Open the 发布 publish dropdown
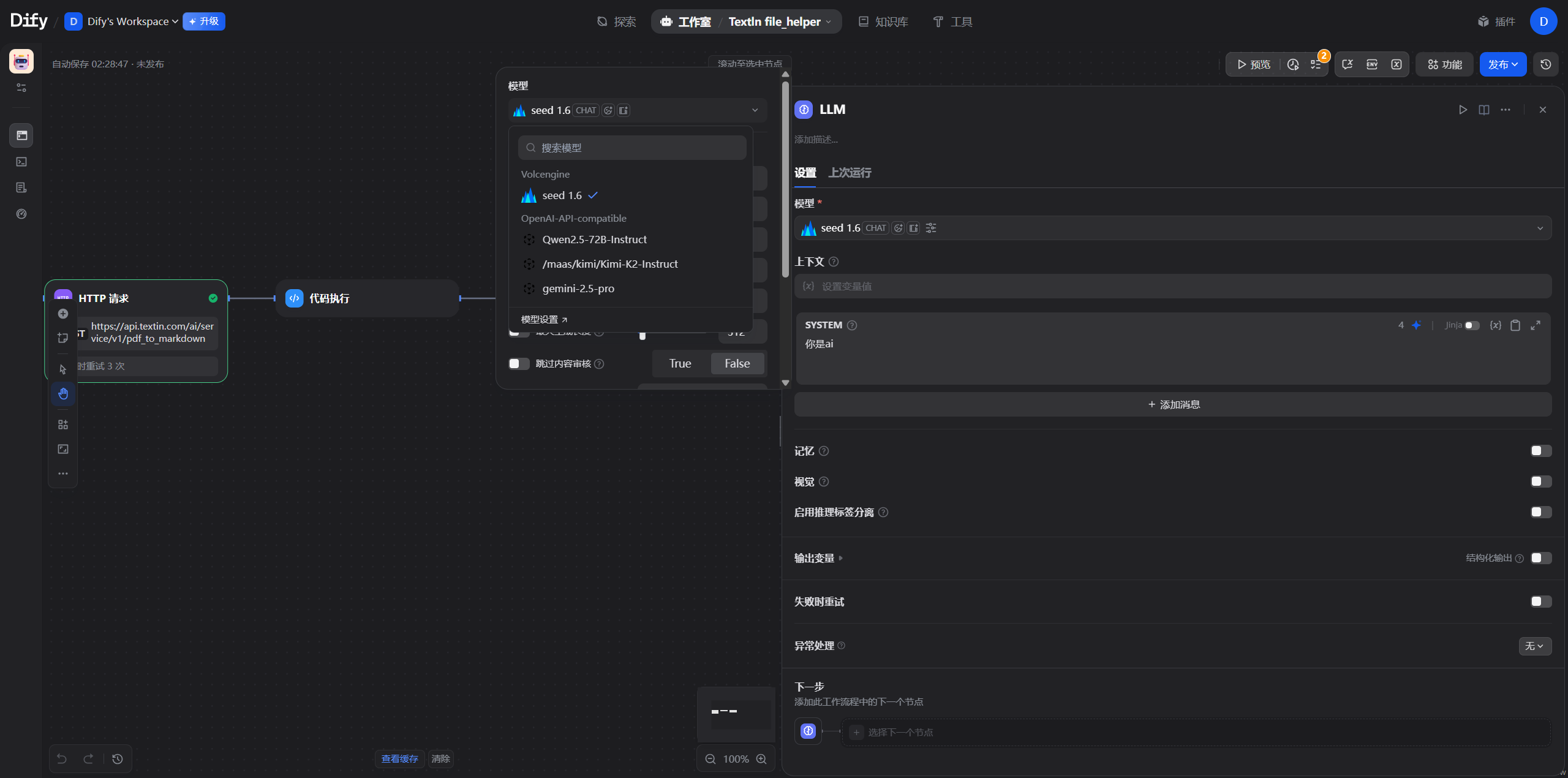This screenshot has width=1568, height=778. click(1502, 64)
